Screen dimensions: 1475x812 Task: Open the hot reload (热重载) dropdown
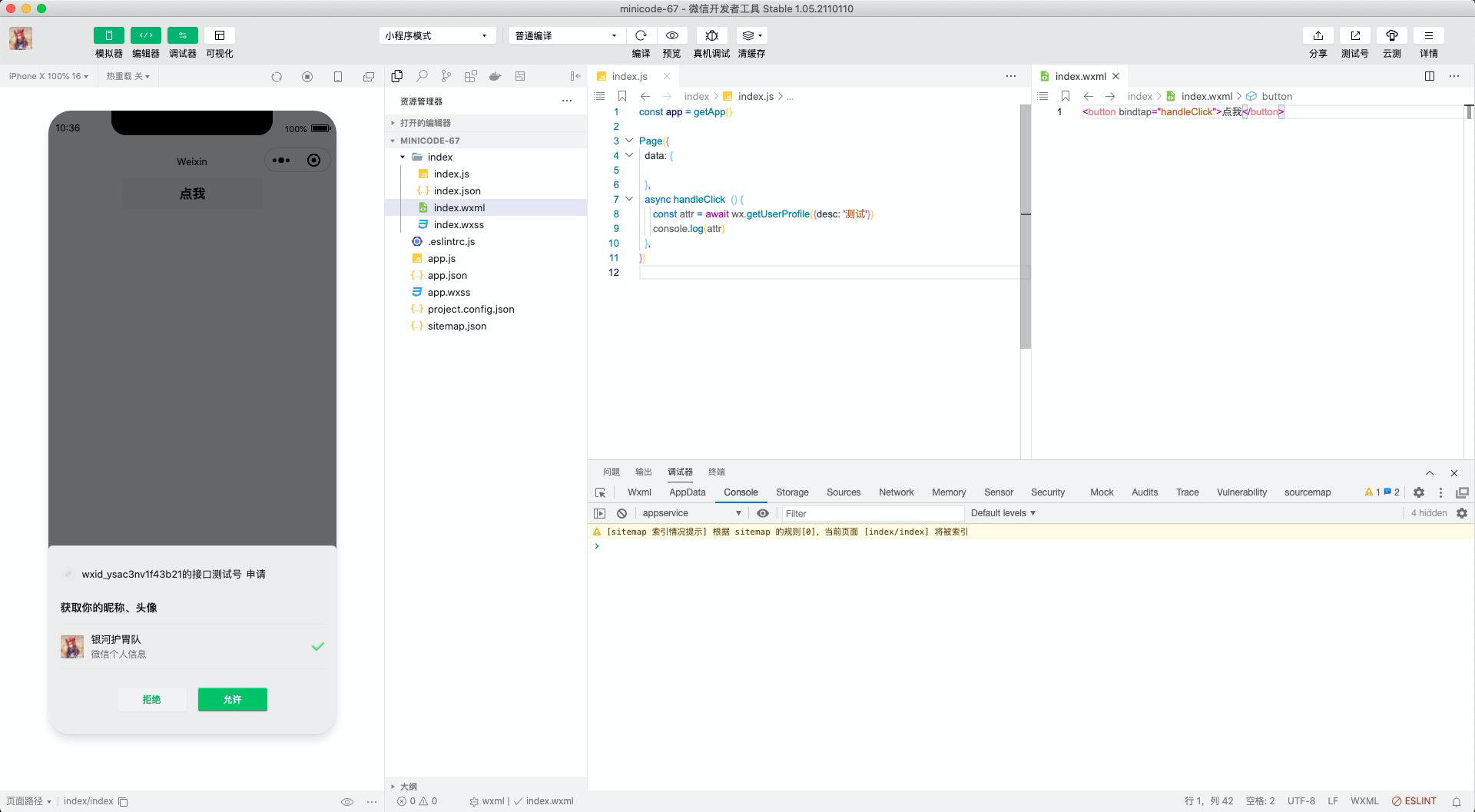[x=128, y=76]
